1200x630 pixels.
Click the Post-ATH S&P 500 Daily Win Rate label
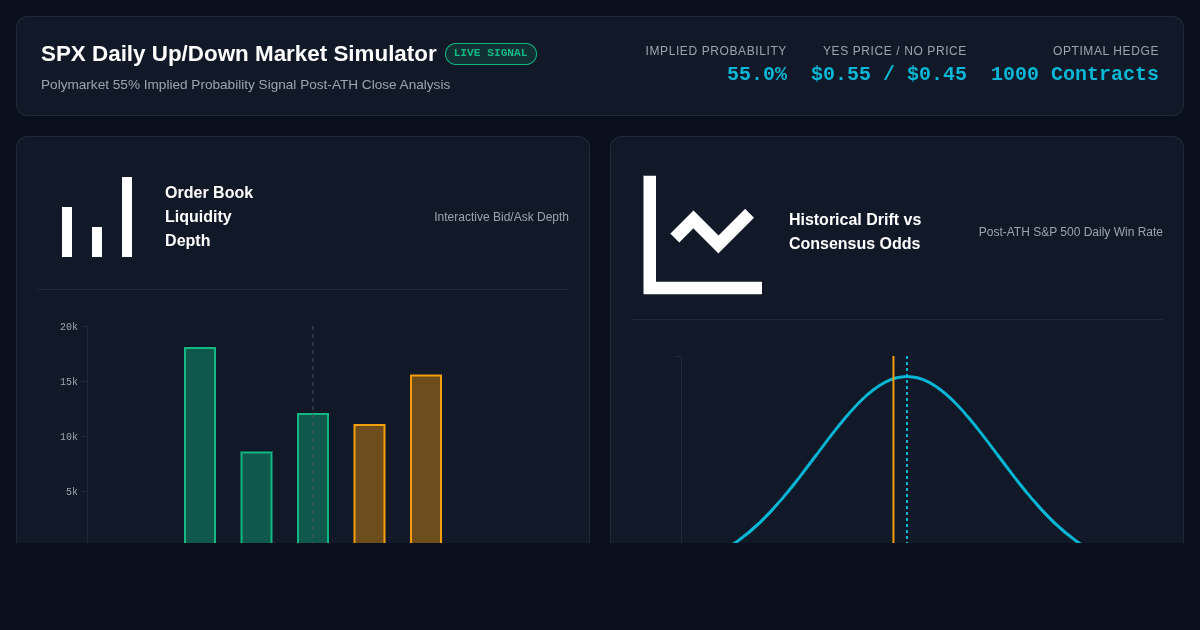point(1071,232)
